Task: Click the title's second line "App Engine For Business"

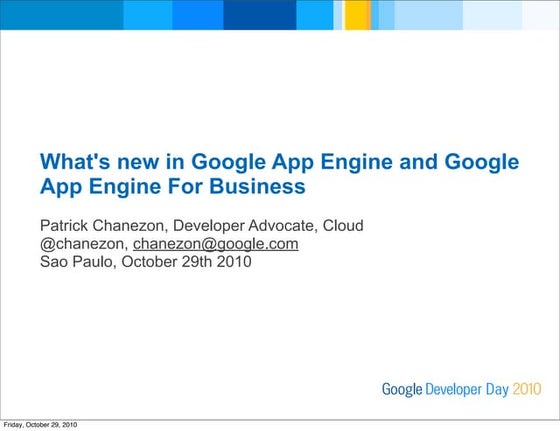Action: point(172,186)
